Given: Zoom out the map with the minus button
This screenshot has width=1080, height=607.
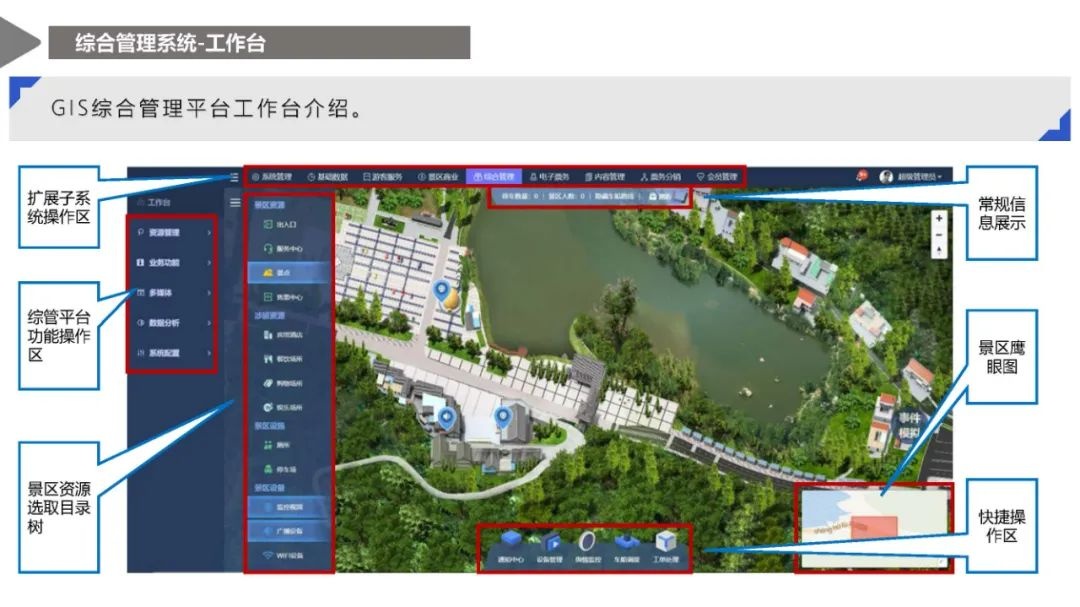Looking at the screenshot, I should coord(938,236).
